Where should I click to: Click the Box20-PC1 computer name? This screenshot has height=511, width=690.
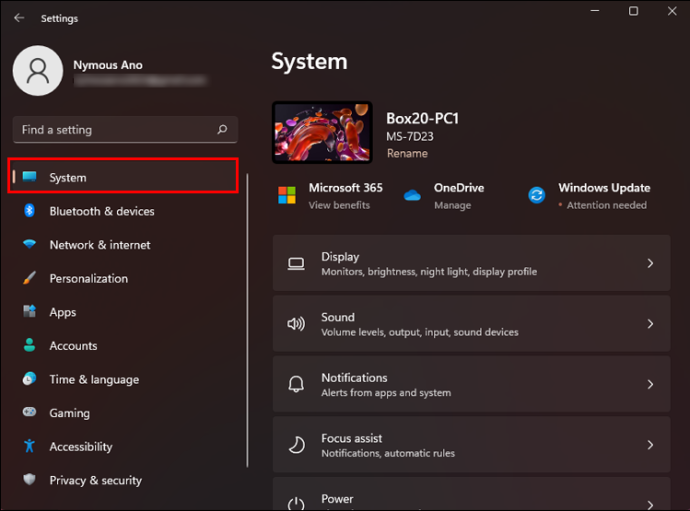click(x=422, y=118)
